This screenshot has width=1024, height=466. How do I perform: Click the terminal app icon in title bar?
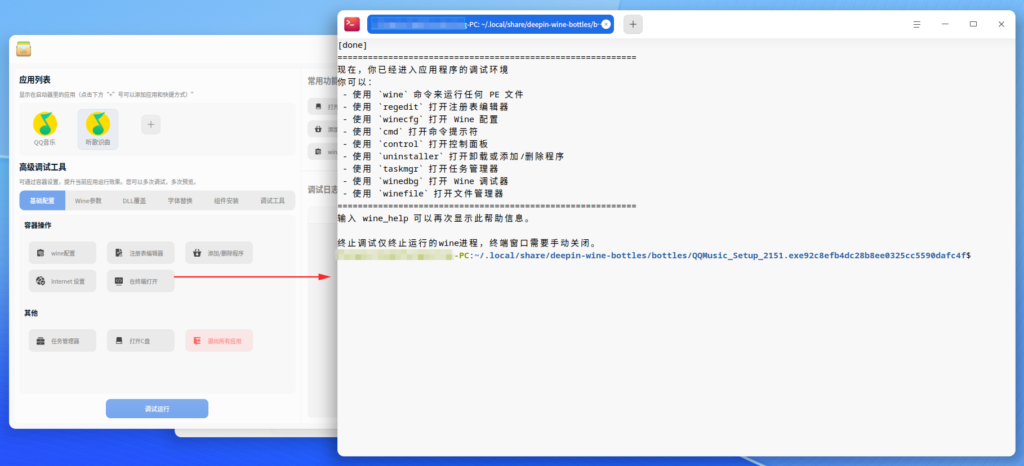352,24
